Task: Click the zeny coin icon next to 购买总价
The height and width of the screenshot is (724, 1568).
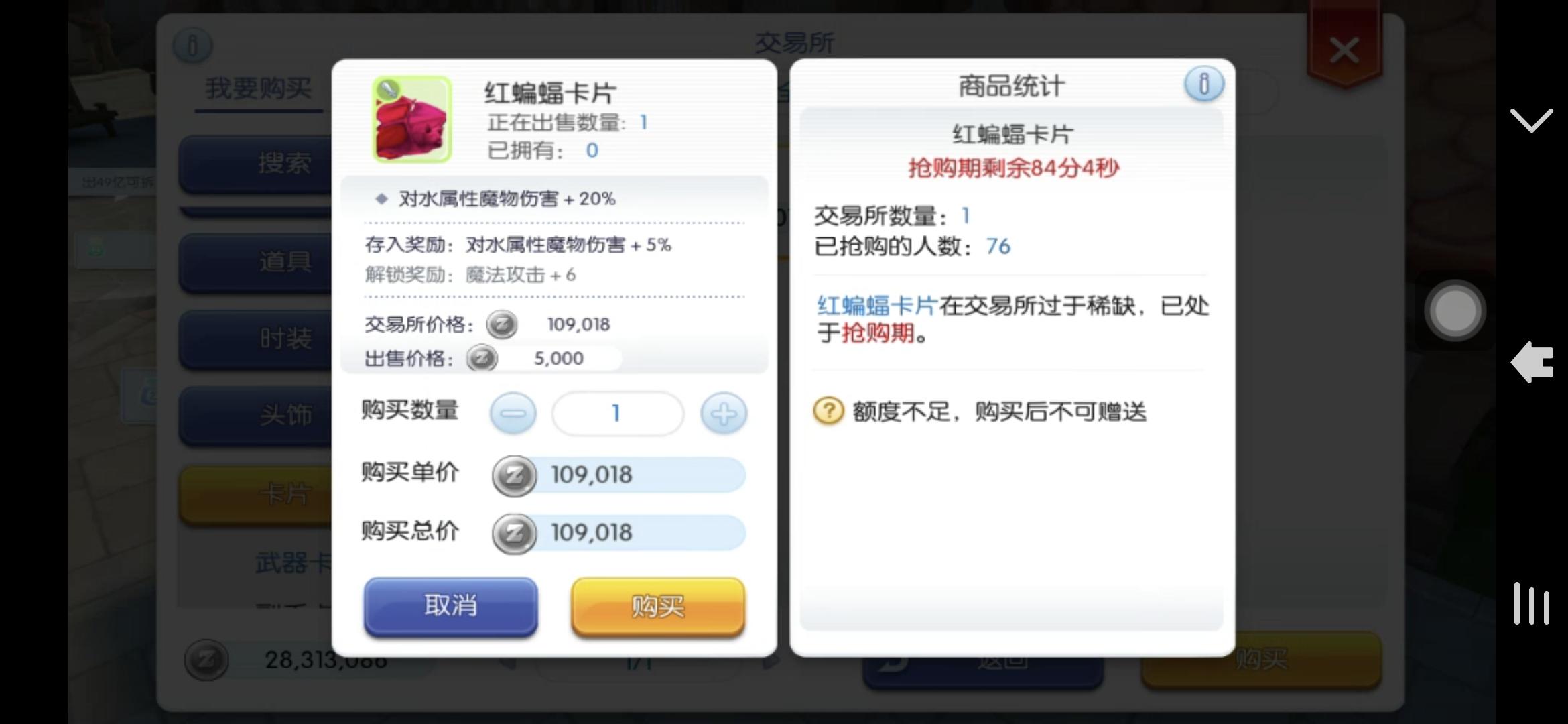Action: (514, 533)
